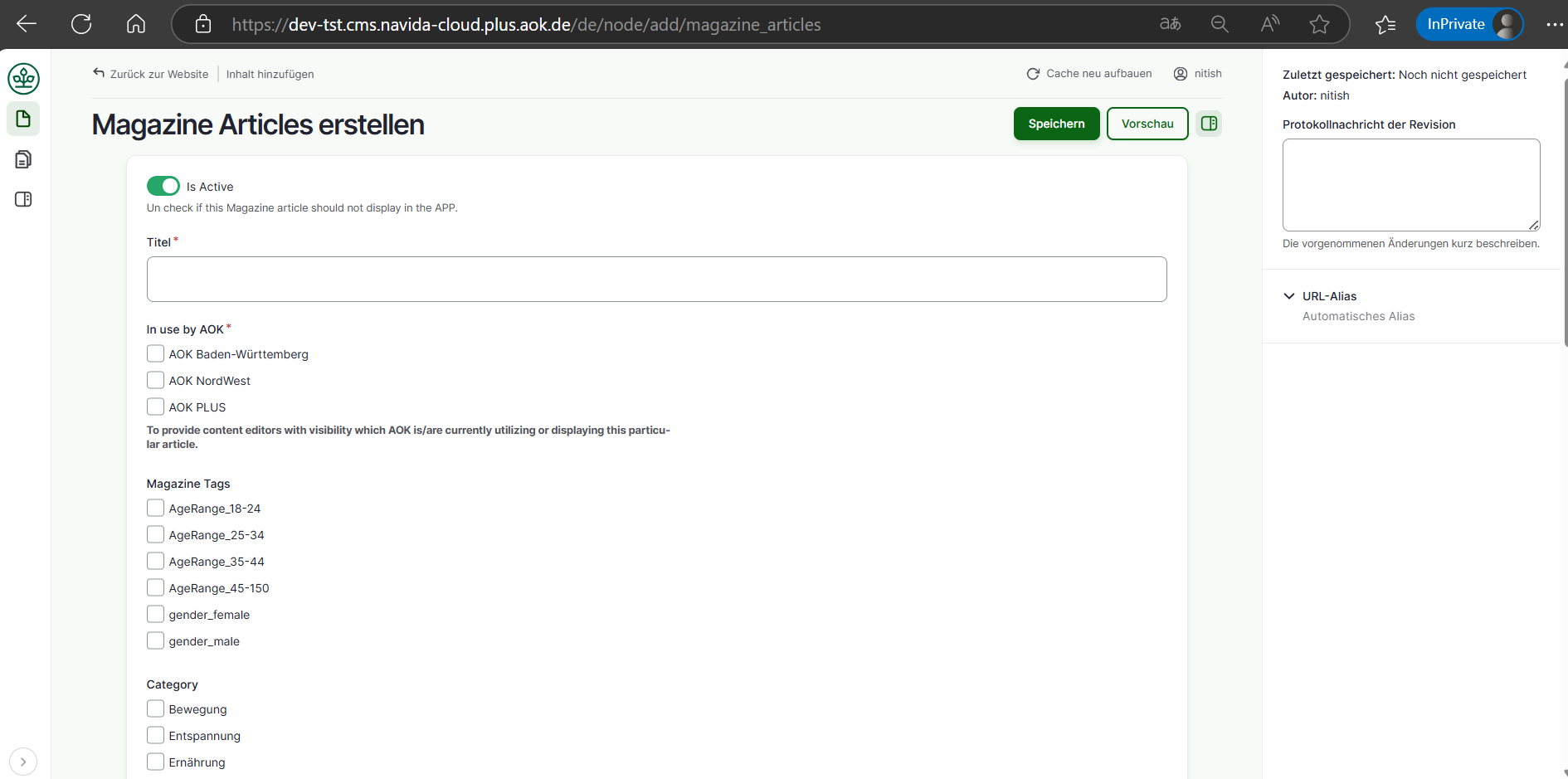Select AgeRange_45-150 tag checkbox
The width and height of the screenshot is (1568, 779).
pos(155,587)
